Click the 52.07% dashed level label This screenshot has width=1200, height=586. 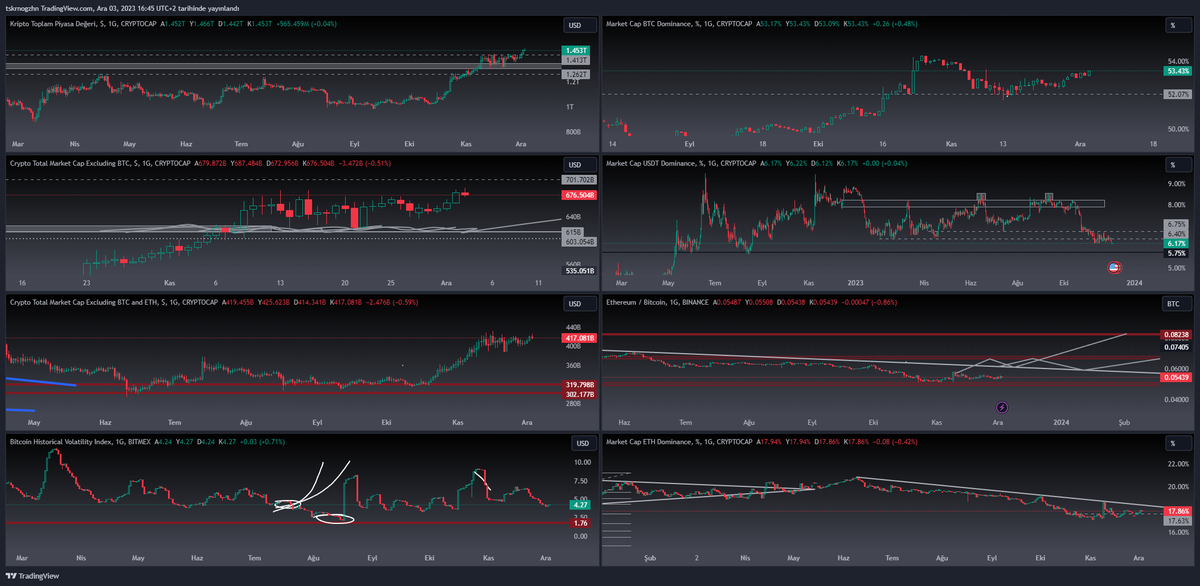click(1177, 94)
